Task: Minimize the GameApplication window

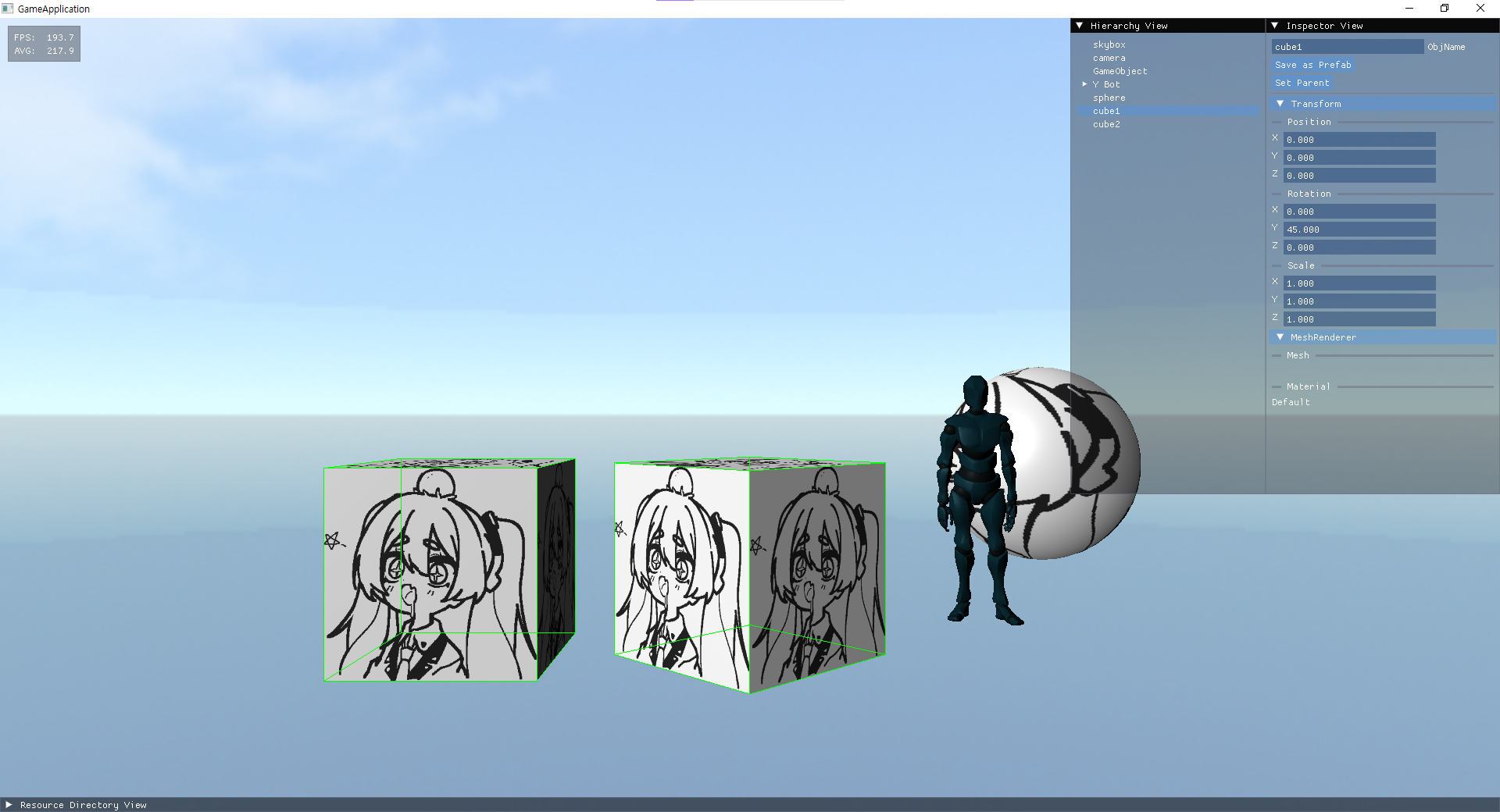Action: coord(1409,9)
